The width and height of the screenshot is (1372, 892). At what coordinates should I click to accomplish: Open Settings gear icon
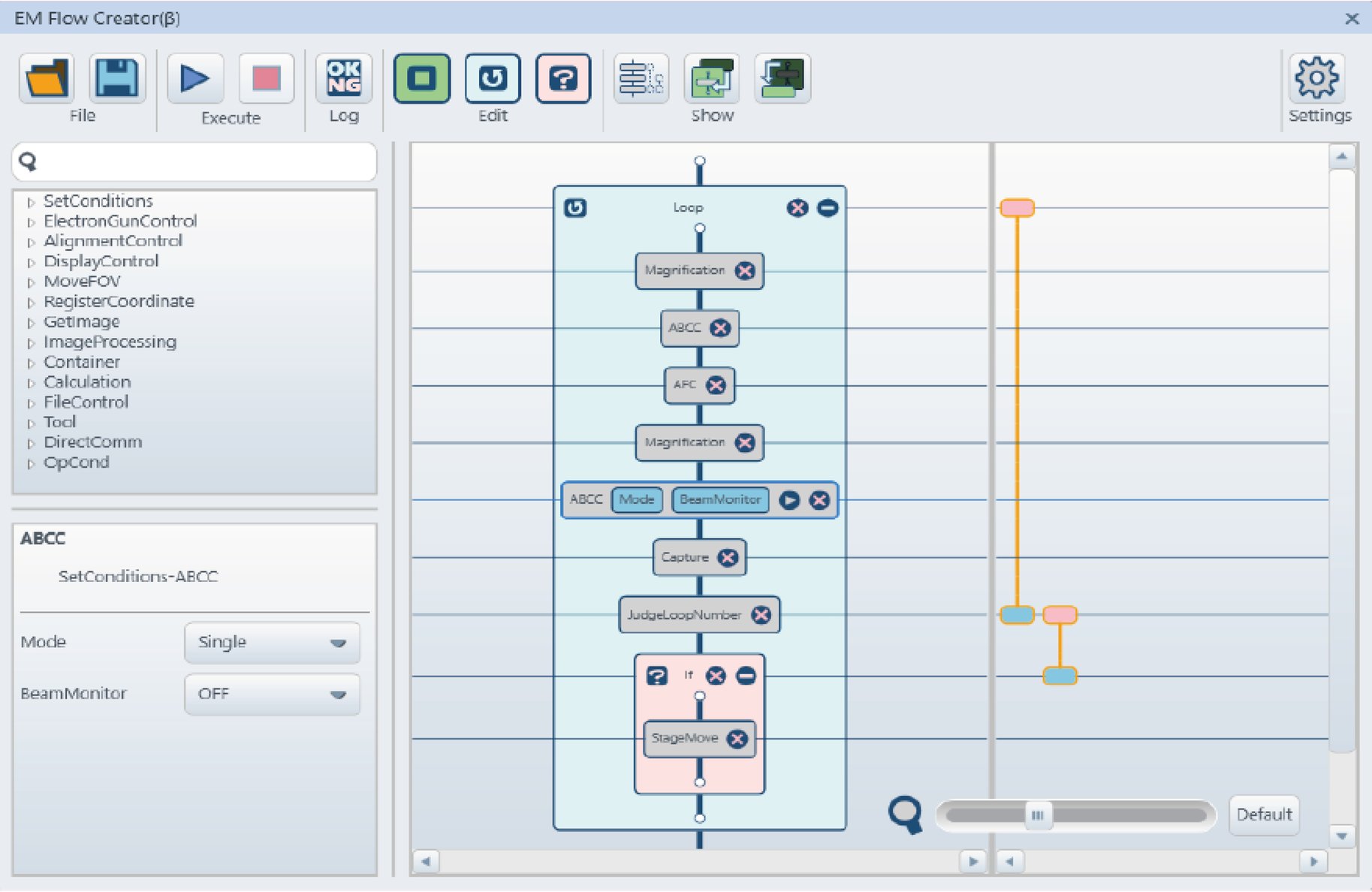click(1316, 78)
